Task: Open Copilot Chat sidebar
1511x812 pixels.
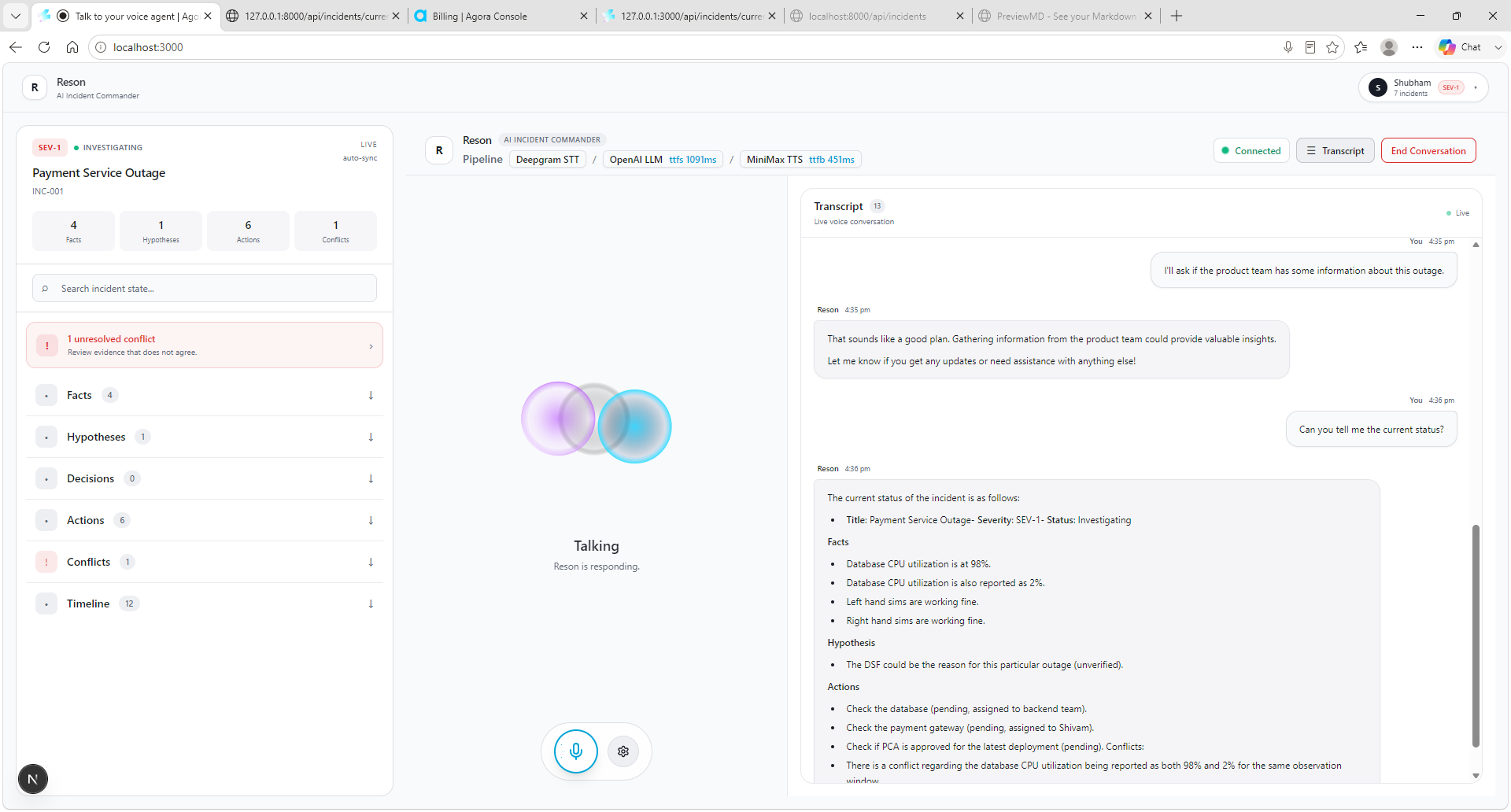Action: tap(1461, 47)
